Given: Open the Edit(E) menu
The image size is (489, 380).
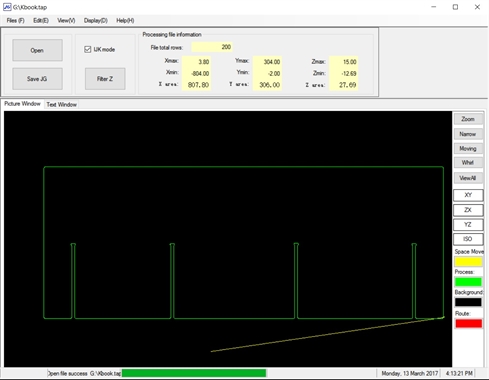Looking at the screenshot, I should click(x=41, y=20).
